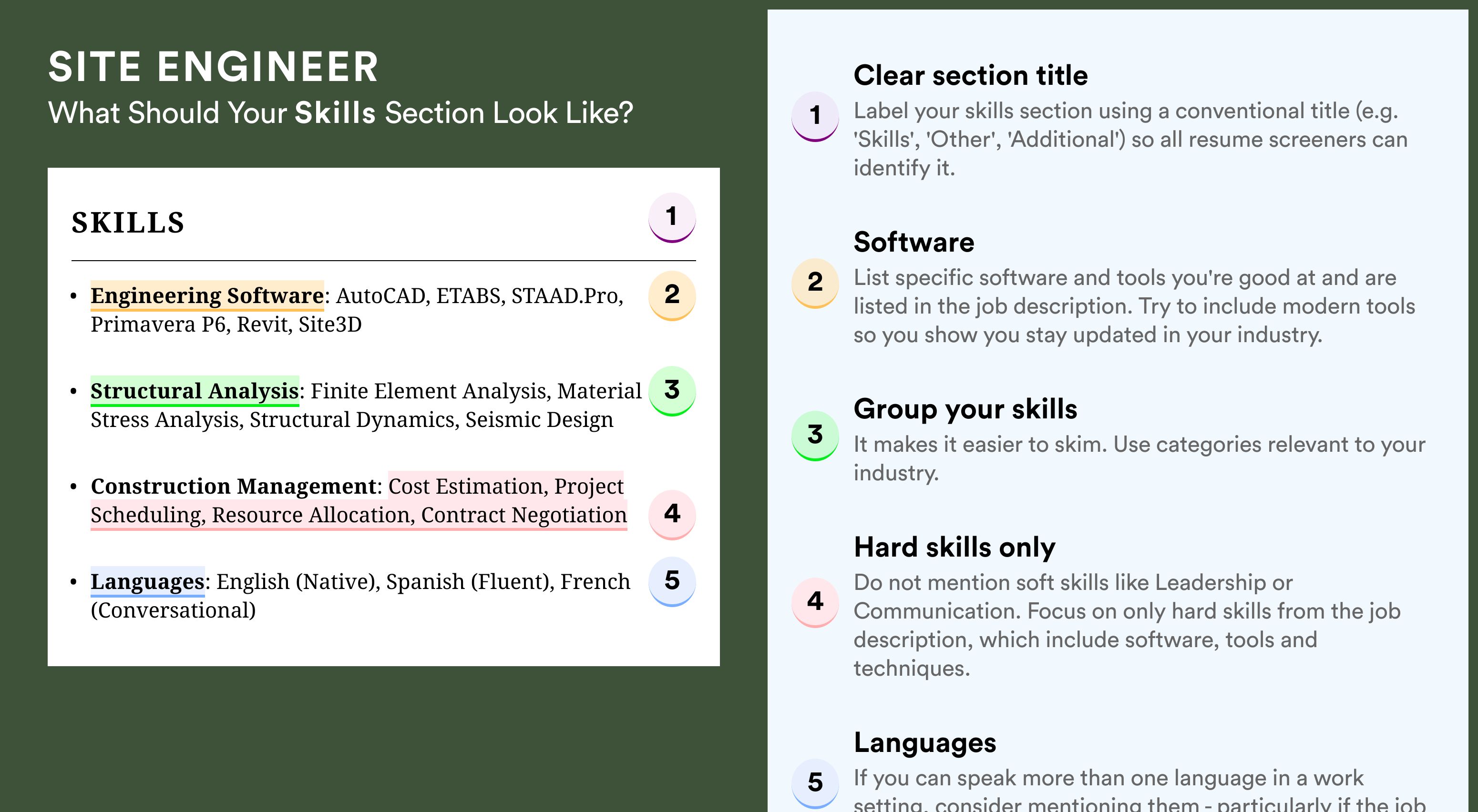The image size is (1478, 812).
Task: Click the Construction Management bold label
Action: (234, 486)
